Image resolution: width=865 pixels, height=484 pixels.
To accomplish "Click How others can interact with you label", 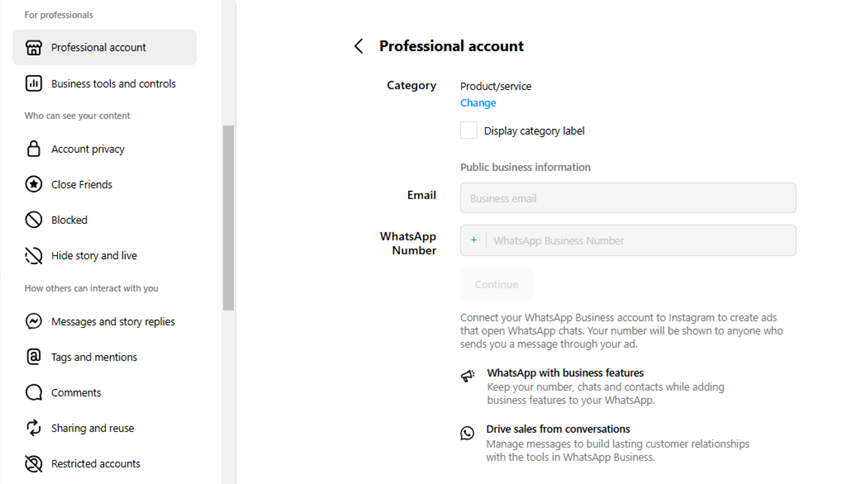I will 91,288.
